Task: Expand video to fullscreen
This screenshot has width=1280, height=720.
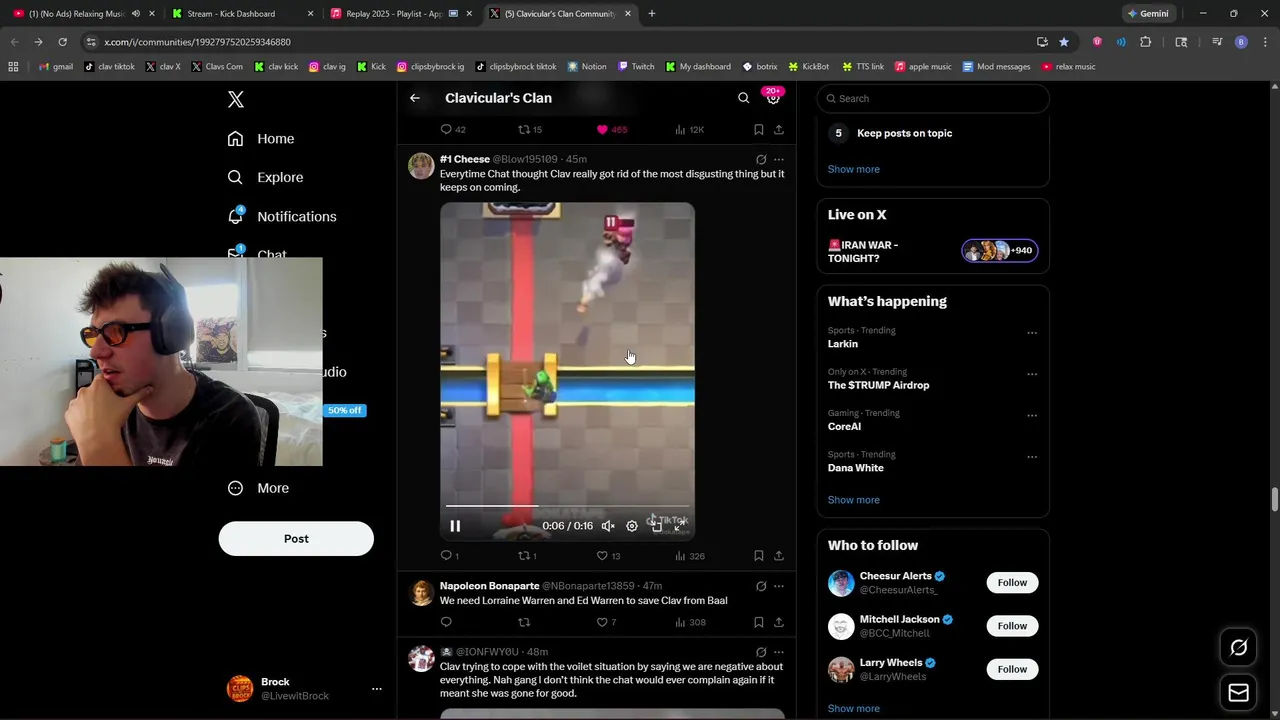Action: coord(679,526)
